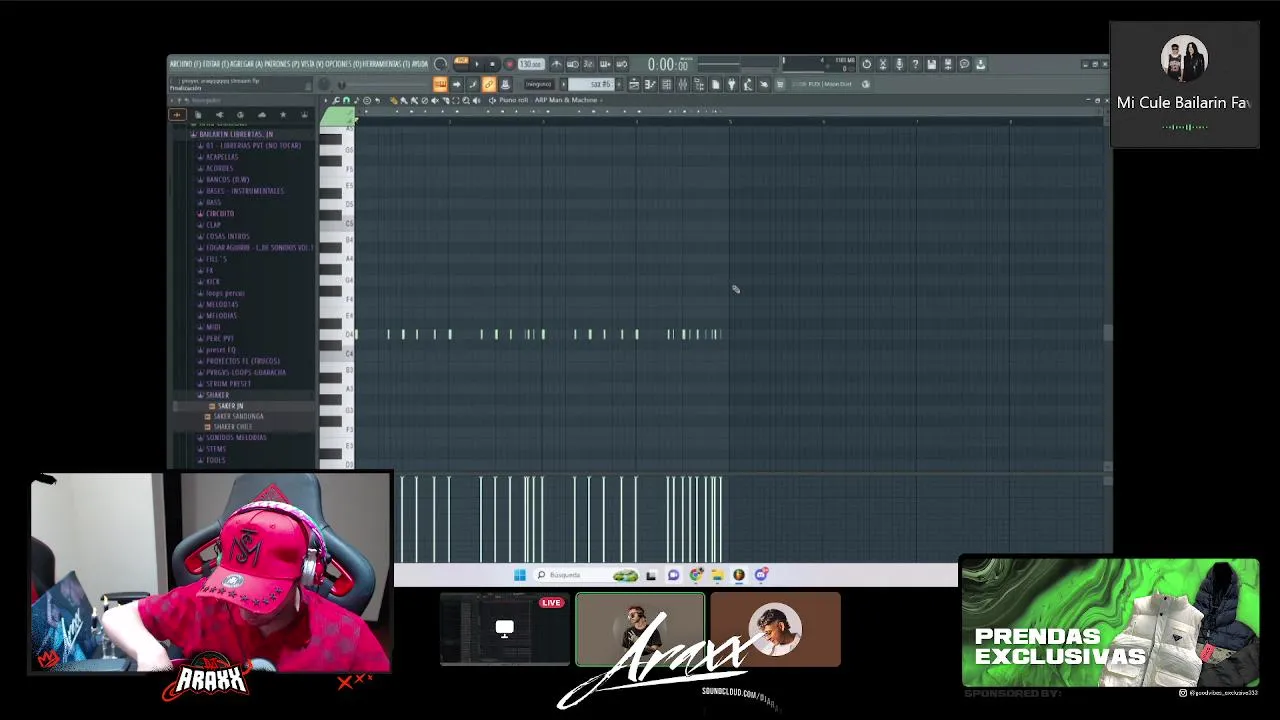Select SAKER SANDUNGA in browser

(238, 416)
